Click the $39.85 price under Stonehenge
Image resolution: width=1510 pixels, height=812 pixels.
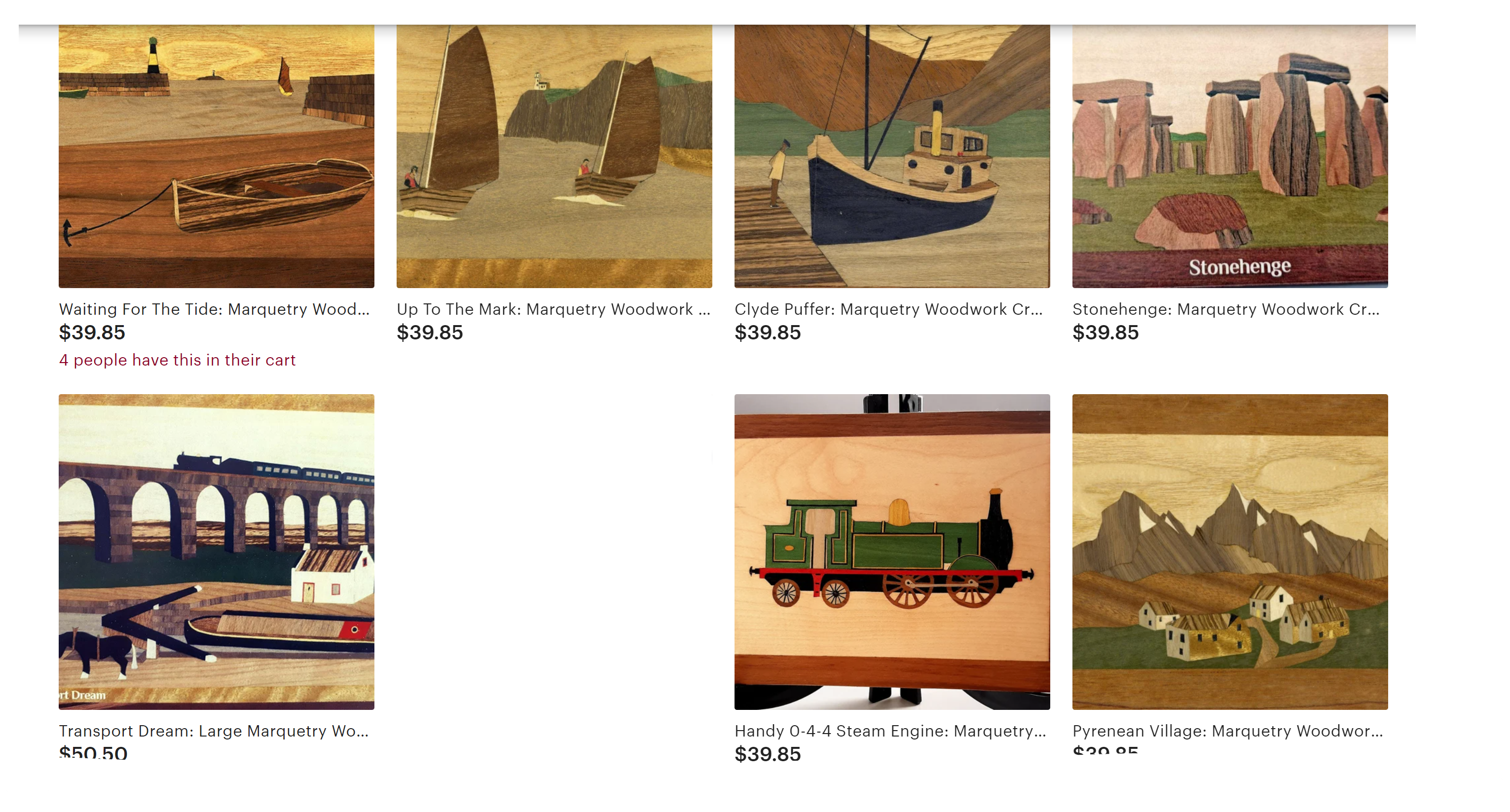(x=1105, y=332)
